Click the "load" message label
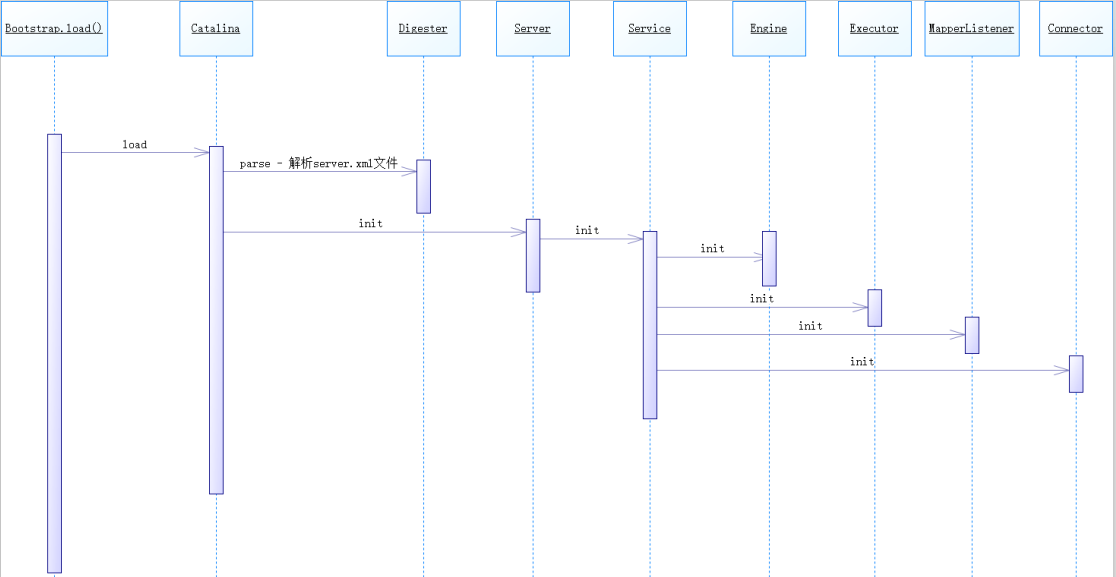The width and height of the screenshot is (1116, 577). coord(135,144)
